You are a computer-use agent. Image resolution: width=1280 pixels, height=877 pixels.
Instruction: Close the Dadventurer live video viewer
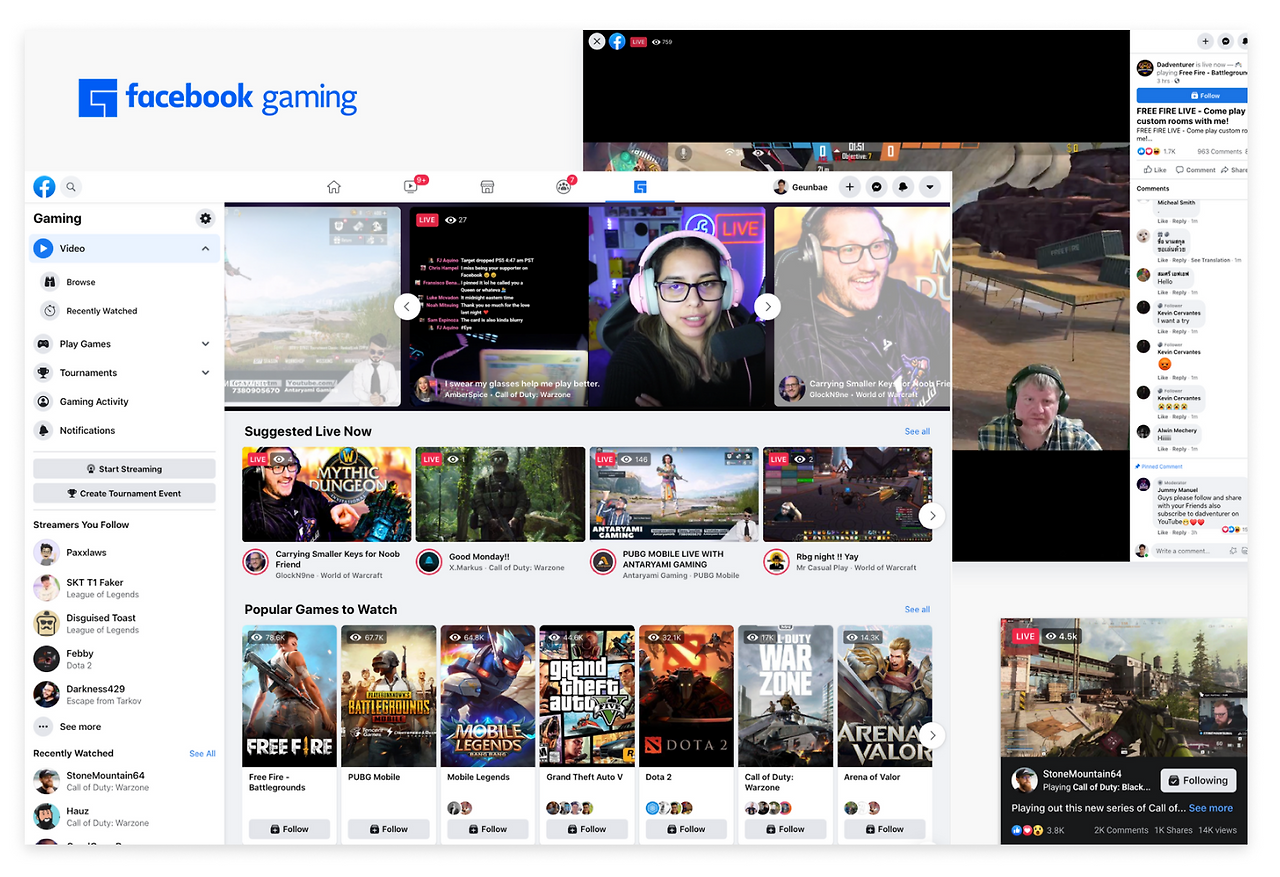[x=597, y=42]
